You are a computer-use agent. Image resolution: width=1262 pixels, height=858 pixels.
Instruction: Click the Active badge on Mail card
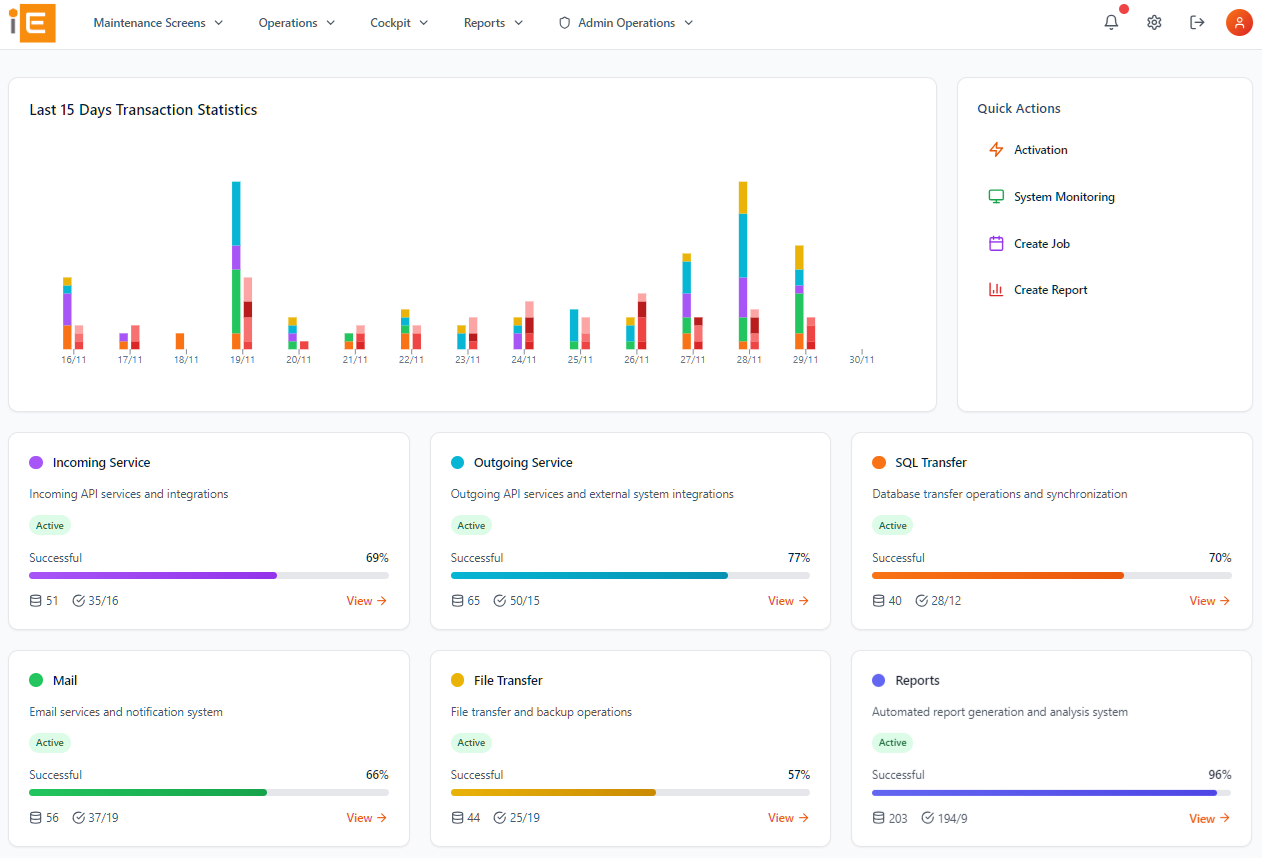tap(49, 742)
